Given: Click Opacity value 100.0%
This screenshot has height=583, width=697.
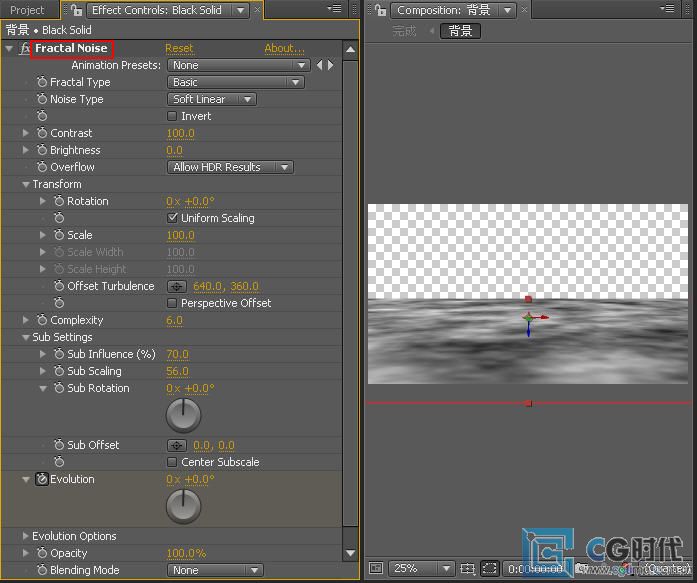Looking at the screenshot, I should point(186,553).
